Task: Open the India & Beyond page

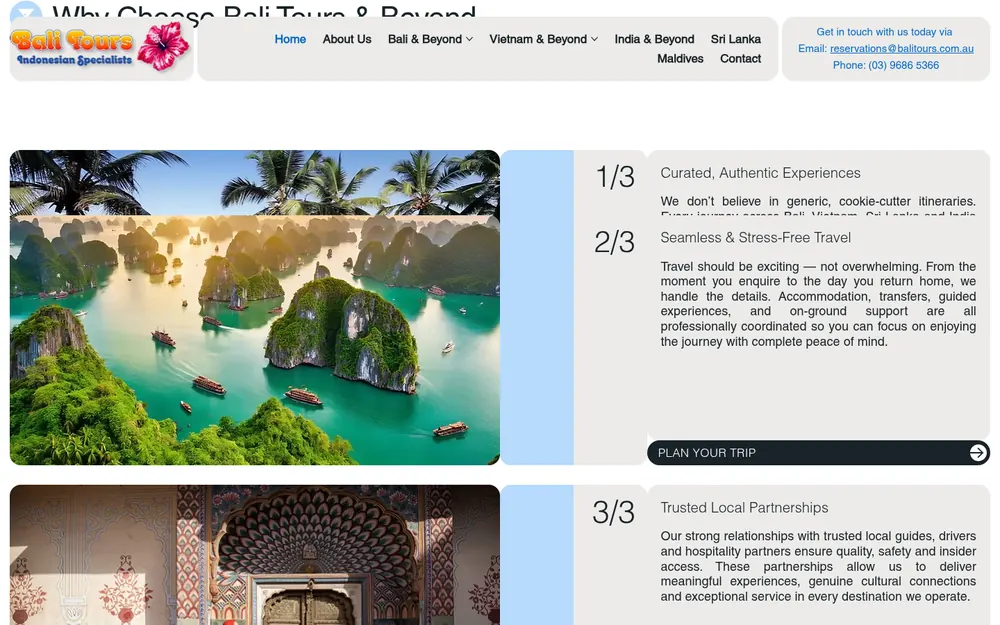Action: (x=654, y=39)
